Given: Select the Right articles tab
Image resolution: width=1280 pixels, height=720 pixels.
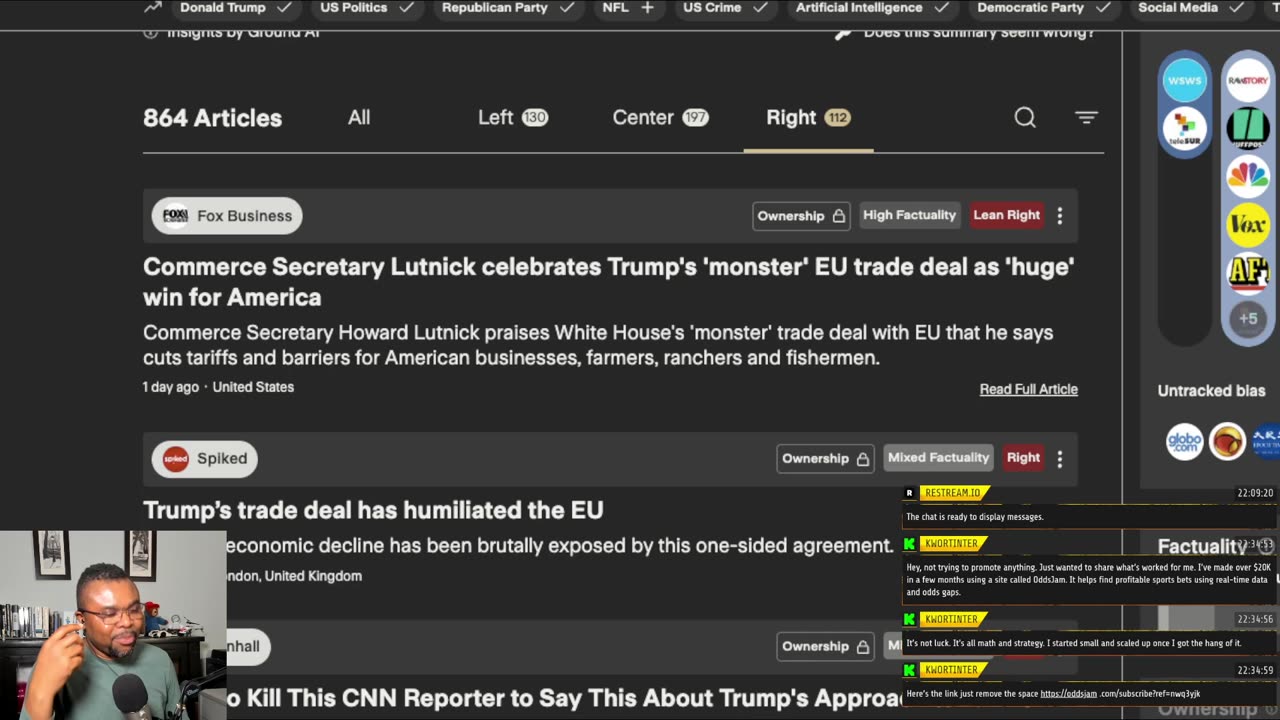Looking at the screenshot, I should (808, 118).
